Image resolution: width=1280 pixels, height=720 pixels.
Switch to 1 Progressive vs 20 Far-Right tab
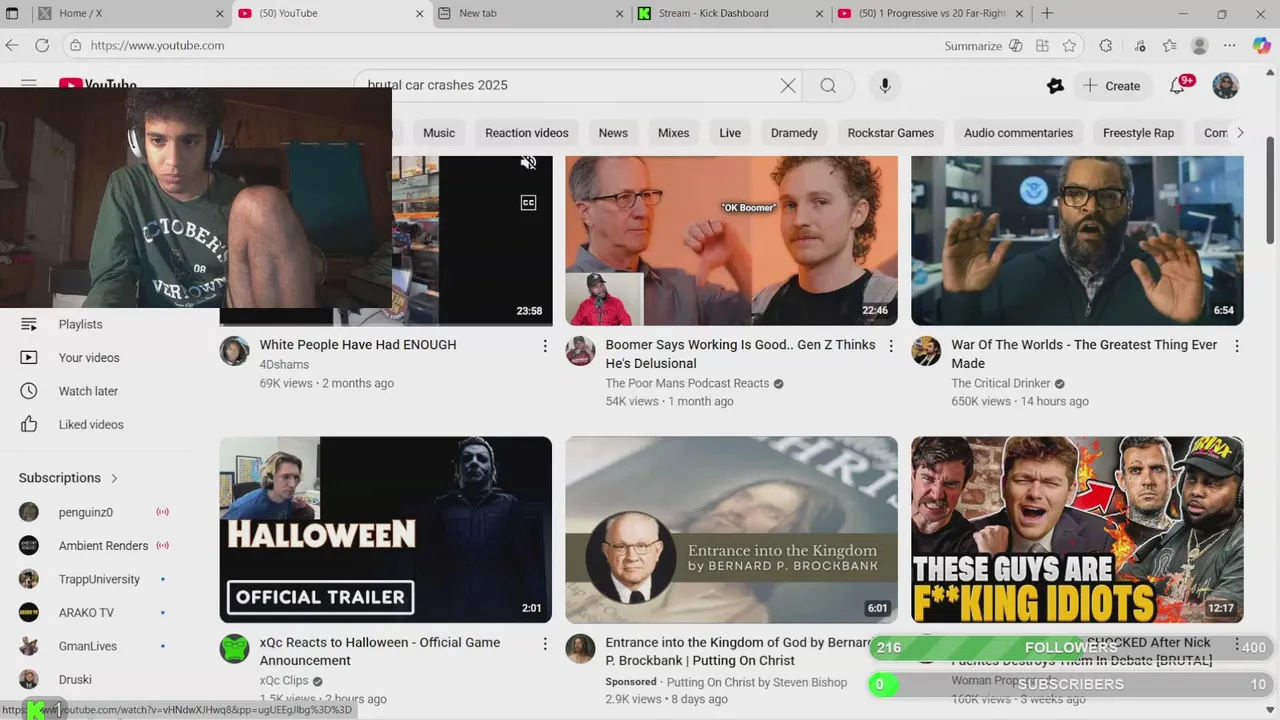pyautogui.click(x=932, y=13)
